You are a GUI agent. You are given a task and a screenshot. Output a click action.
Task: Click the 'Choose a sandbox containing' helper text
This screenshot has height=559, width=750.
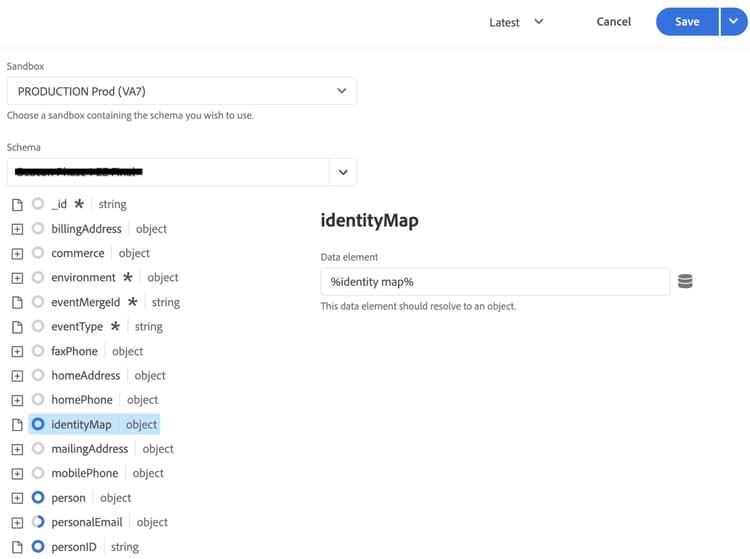click(x=130, y=115)
